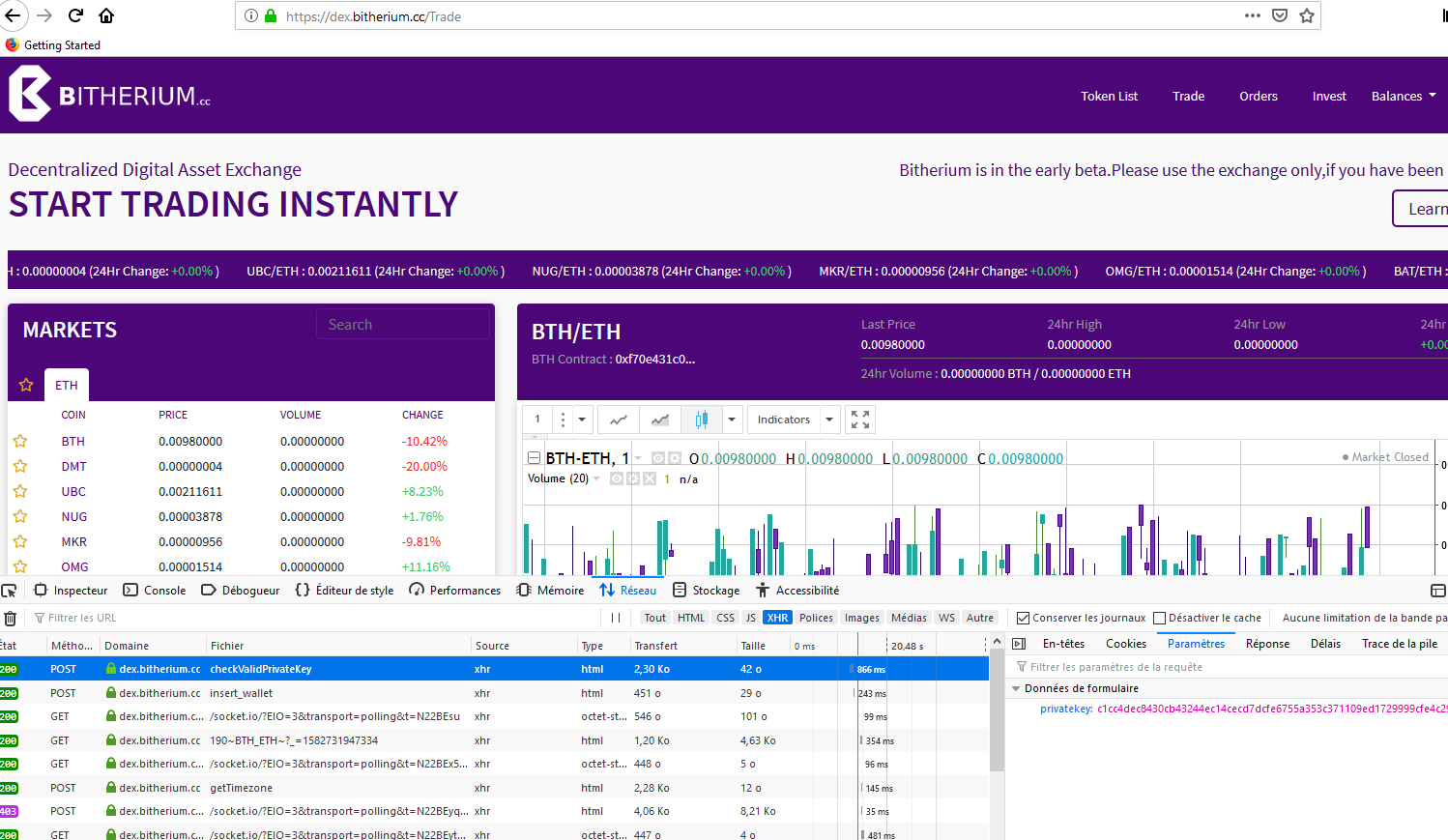Open the interval dropdown arrow next to 1
The image size is (1448, 840).
(x=582, y=420)
